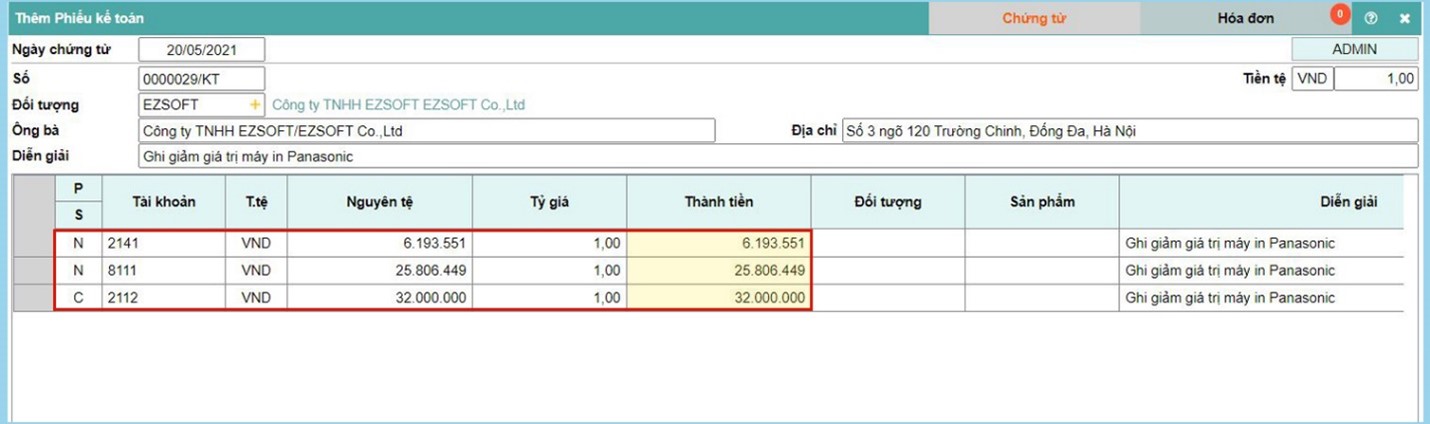Click the header Diễn giải description field
Viewport: 1430px width, 424px height.
[777, 157]
